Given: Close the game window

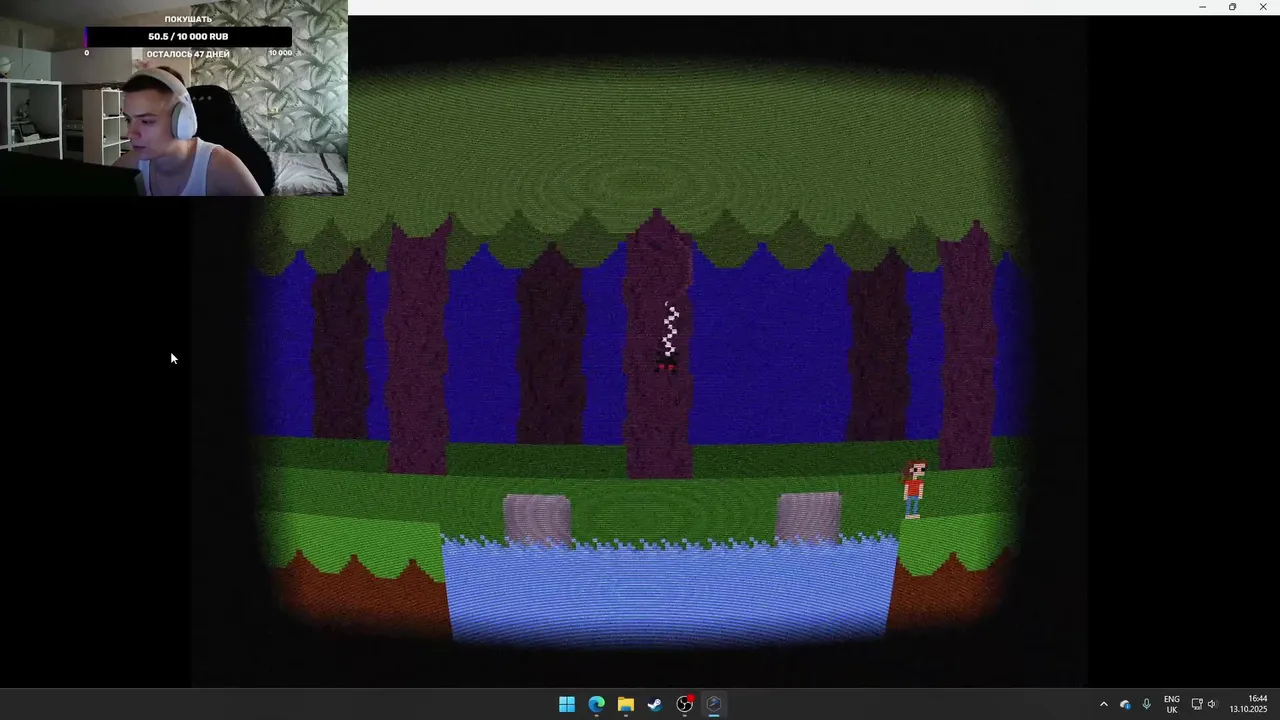Looking at the screenshot, I should coord(1263,7).
